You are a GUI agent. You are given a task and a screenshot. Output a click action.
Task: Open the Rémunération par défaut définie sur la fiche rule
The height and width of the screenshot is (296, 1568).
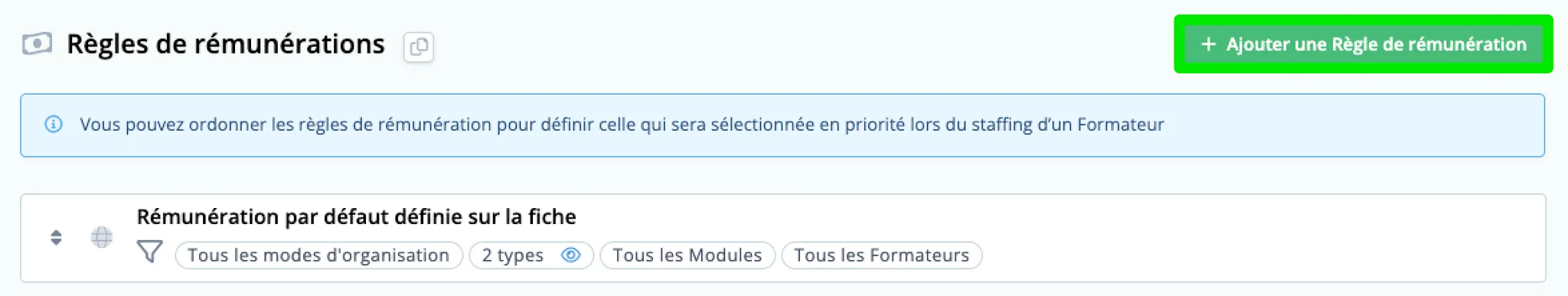[356, 216]
